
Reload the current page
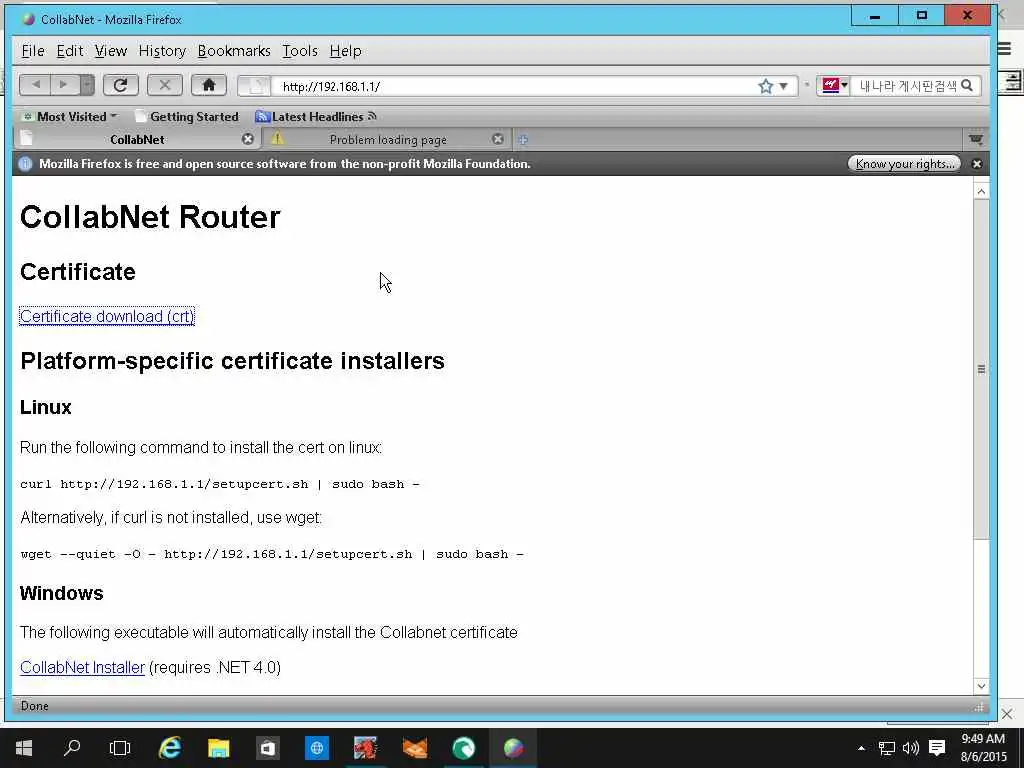tap(120, 85)
